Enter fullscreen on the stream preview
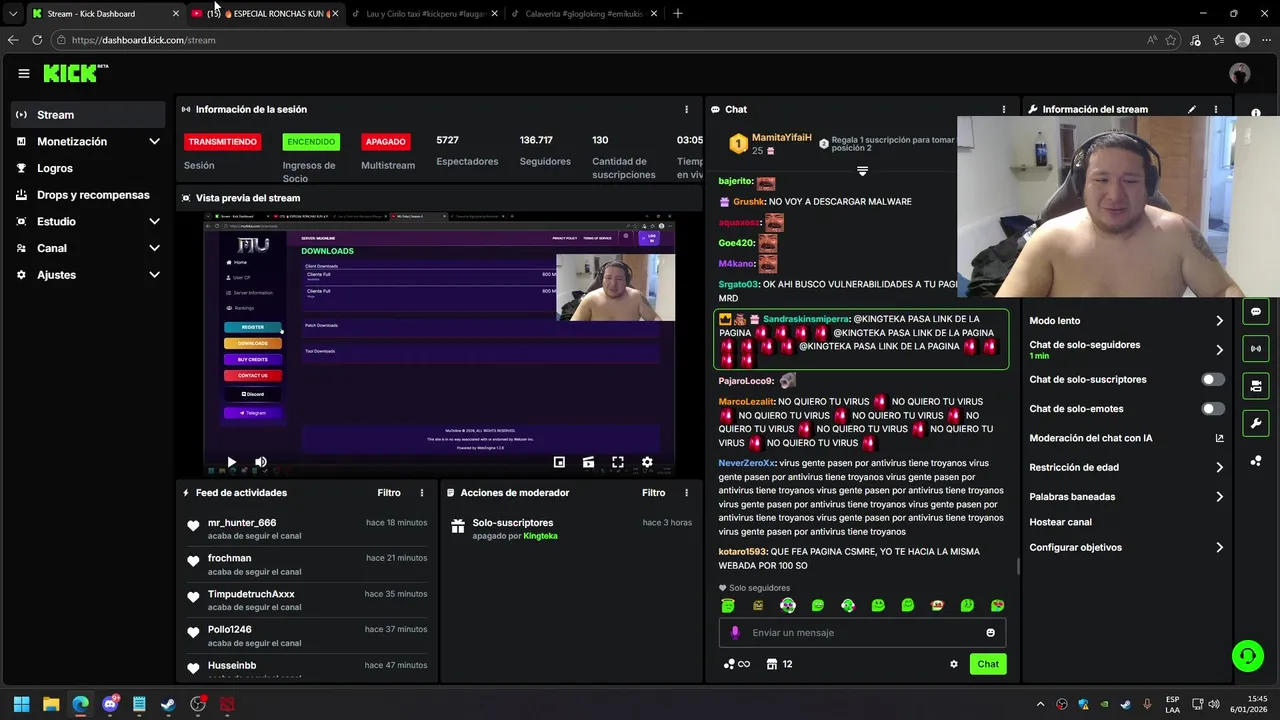Viewport: 1280px width, 720px height. click(618, 462)
